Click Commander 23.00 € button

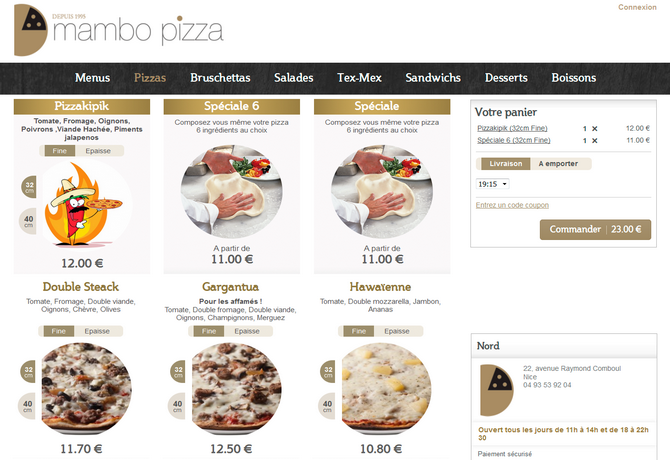click(595, 230)
